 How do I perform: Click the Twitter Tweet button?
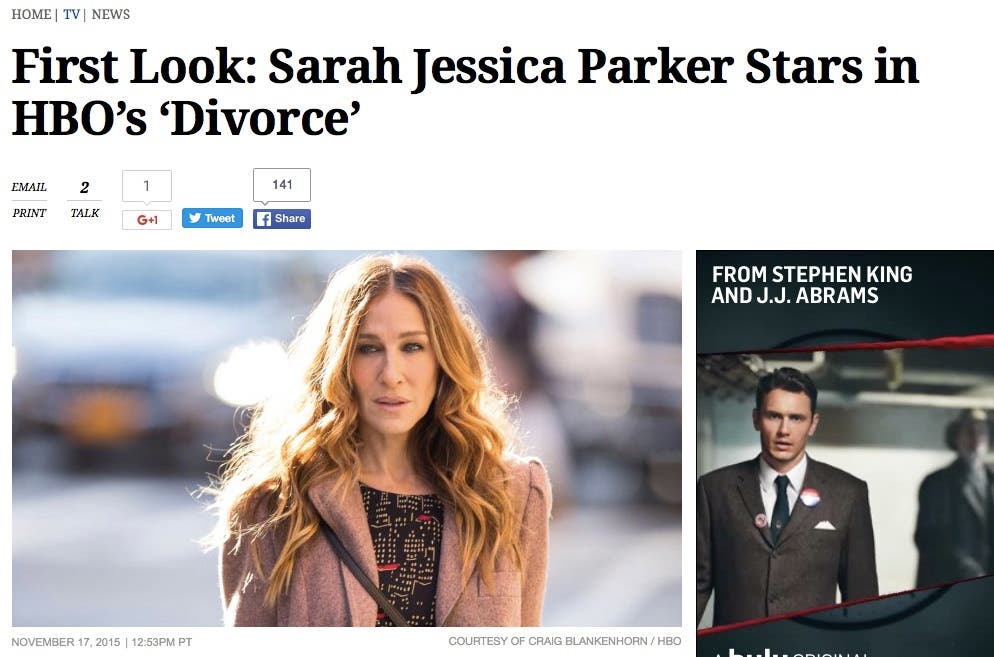(212, 218)
